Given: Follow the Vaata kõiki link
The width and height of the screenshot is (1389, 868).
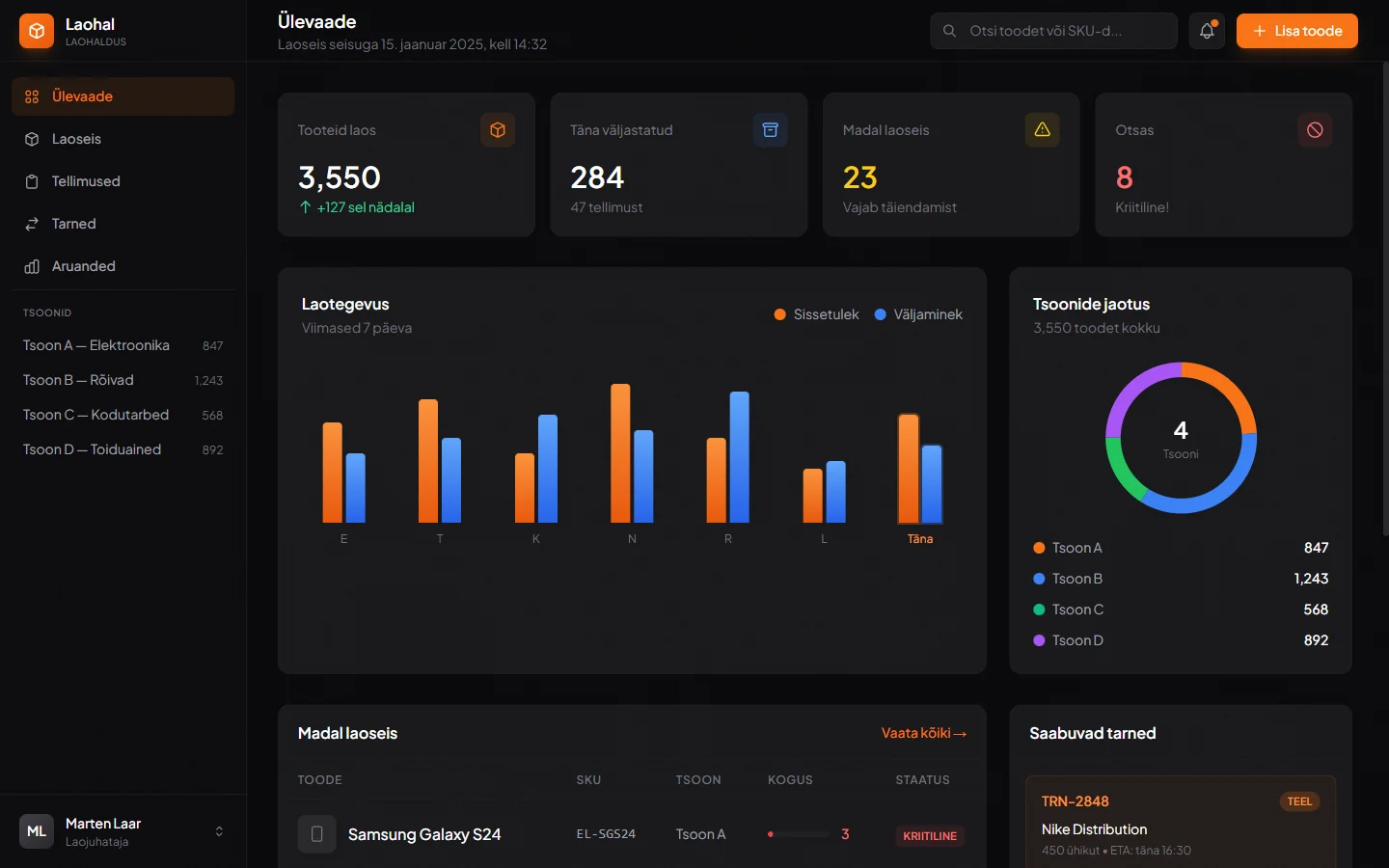Looking at the screenshot, I should (x=923, y=733).
